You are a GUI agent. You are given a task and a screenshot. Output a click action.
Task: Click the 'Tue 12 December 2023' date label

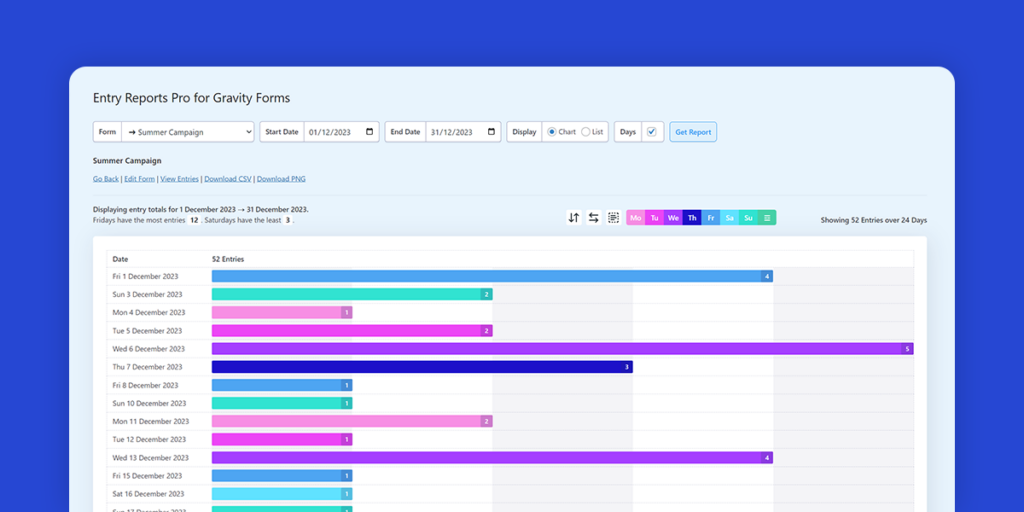point(149,440)
